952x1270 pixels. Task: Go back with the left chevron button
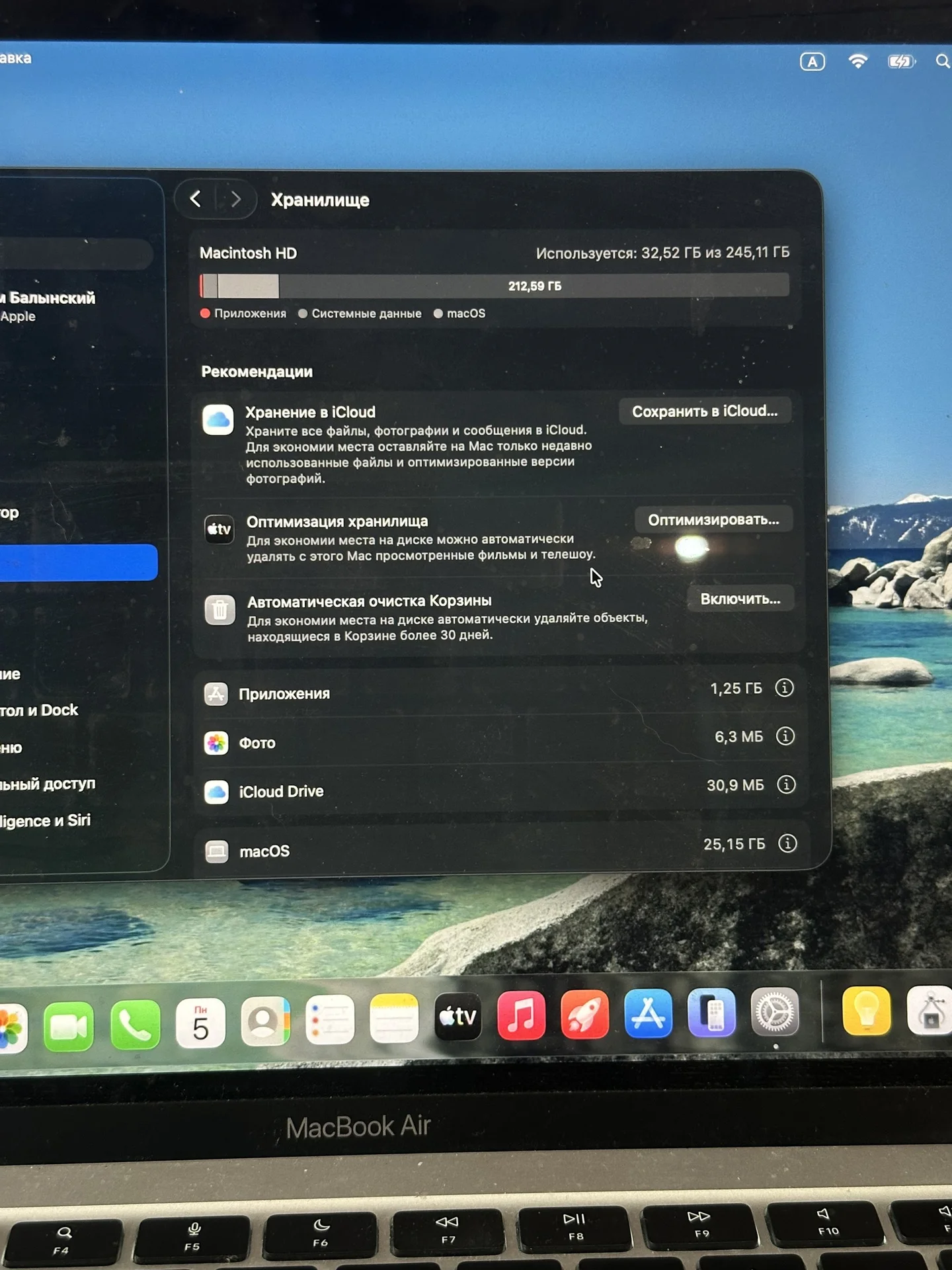pos(196,199)
